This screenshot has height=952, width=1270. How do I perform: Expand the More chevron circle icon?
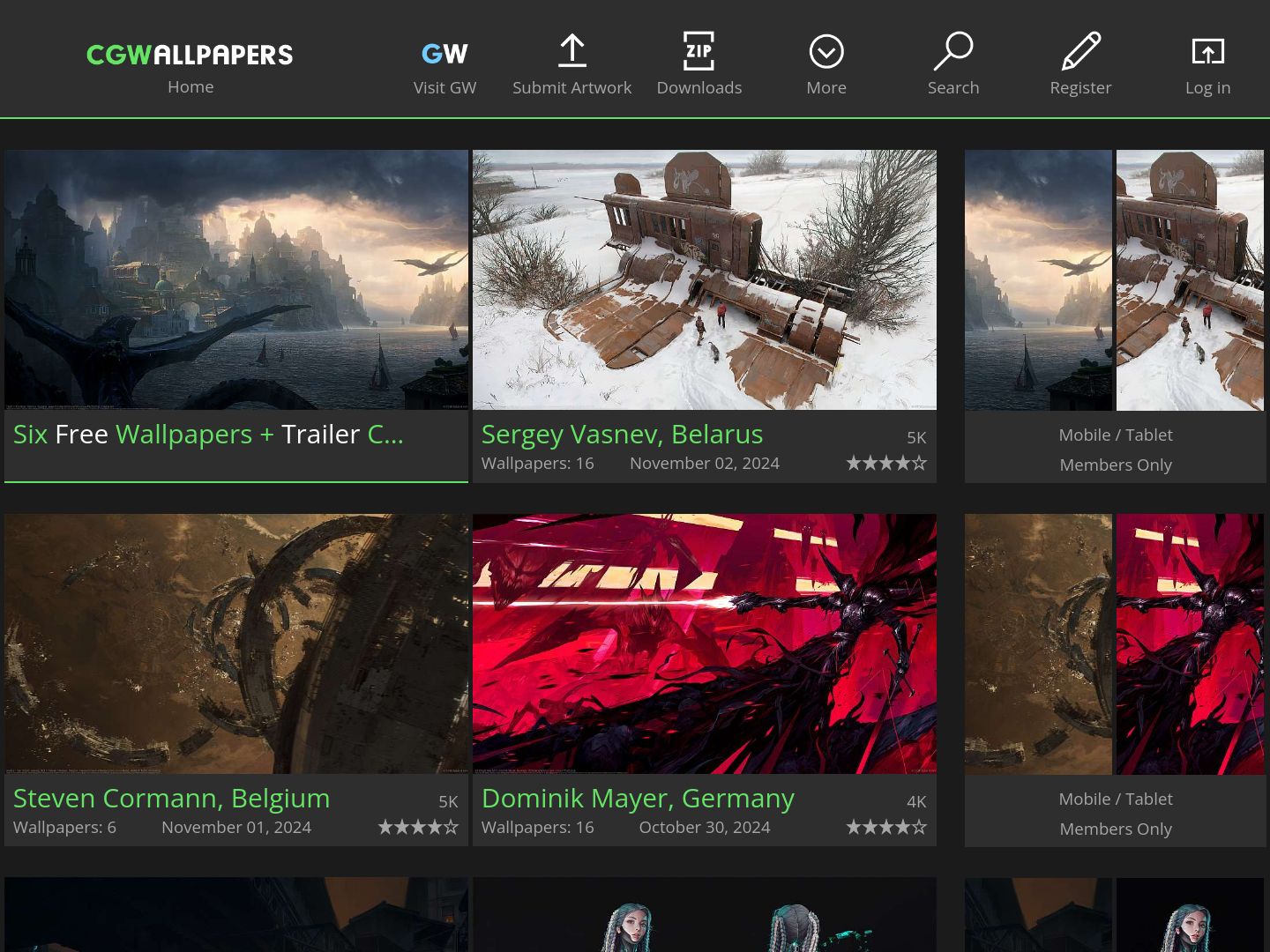(x=826, y=52)
